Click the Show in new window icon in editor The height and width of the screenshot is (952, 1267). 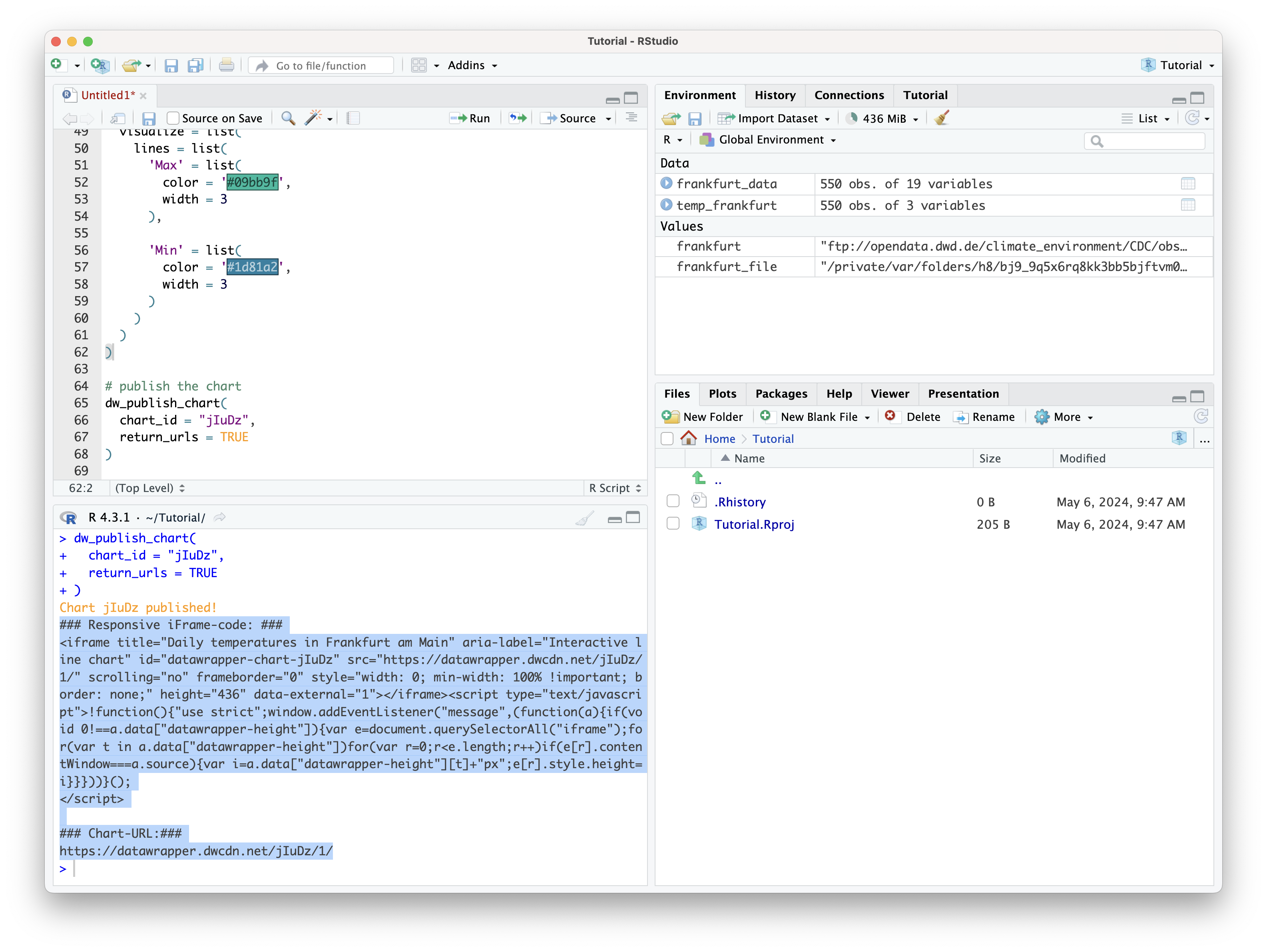coord(118,119)
